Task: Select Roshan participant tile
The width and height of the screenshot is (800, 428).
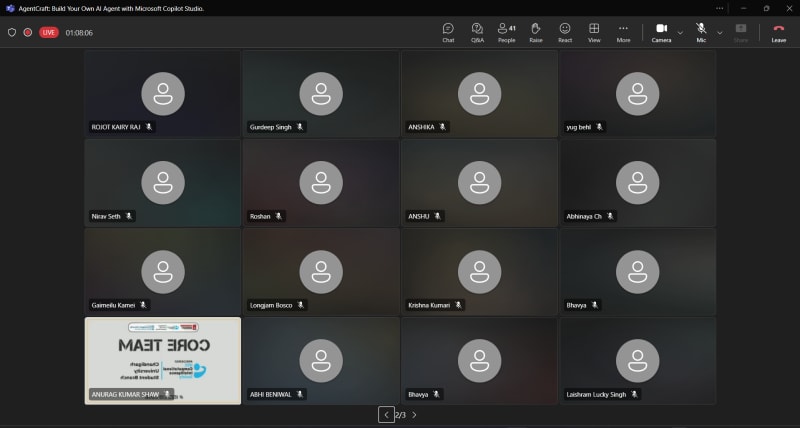Action: click(x=321, y=183)
